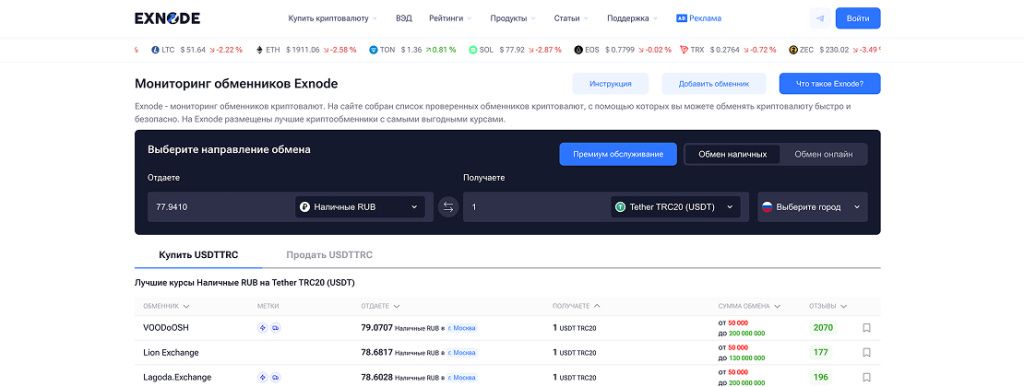Switch to Обмен онлайн mode
Screen dimensions: 1024x387
coord(824,155)
